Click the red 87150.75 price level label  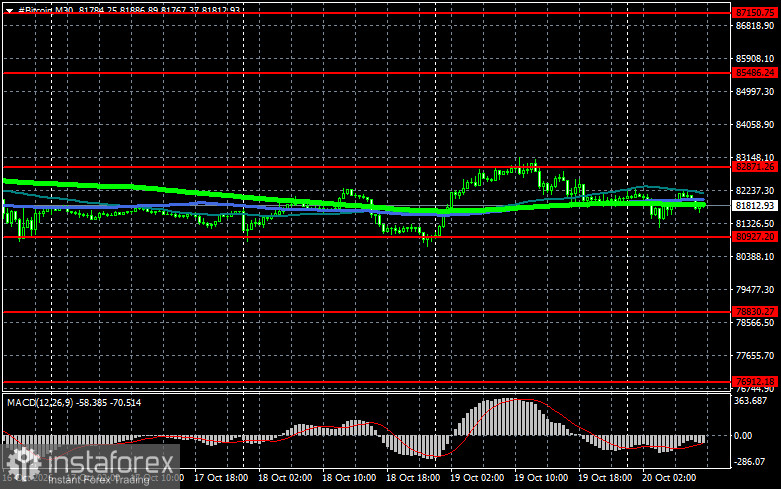755,13
